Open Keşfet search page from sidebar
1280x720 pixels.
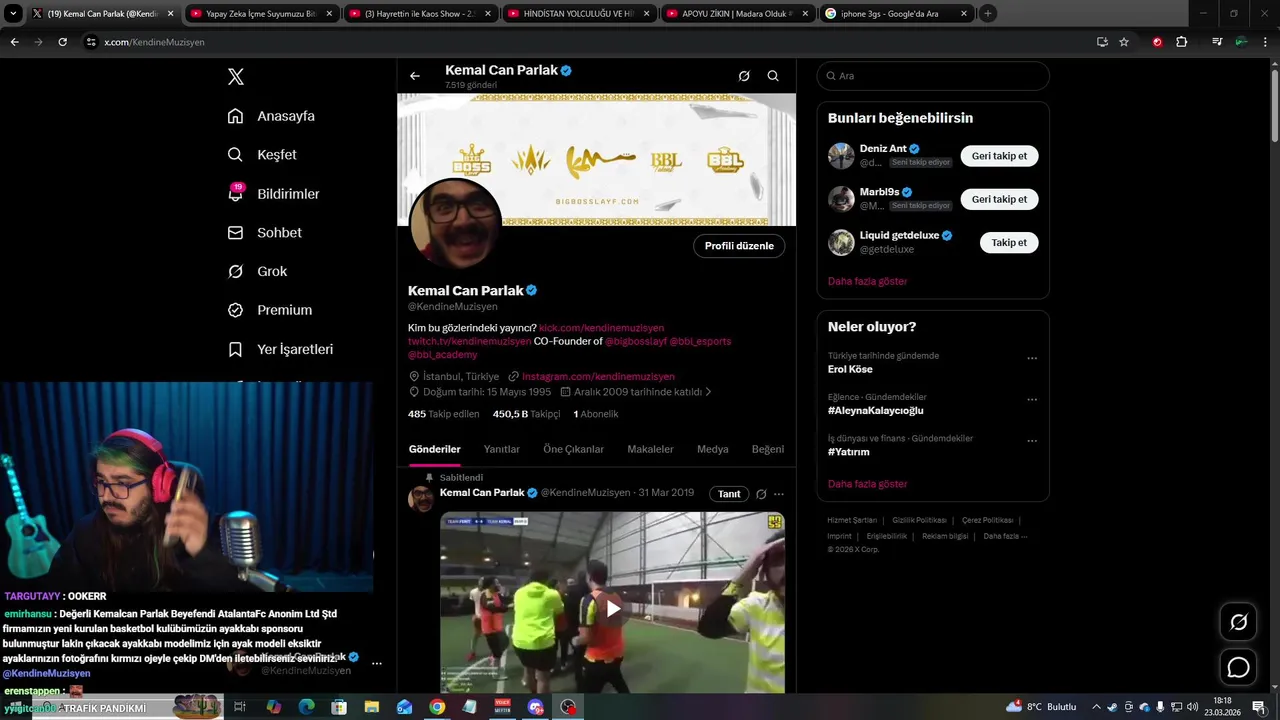pyautogui.click(x=262, y=155)
